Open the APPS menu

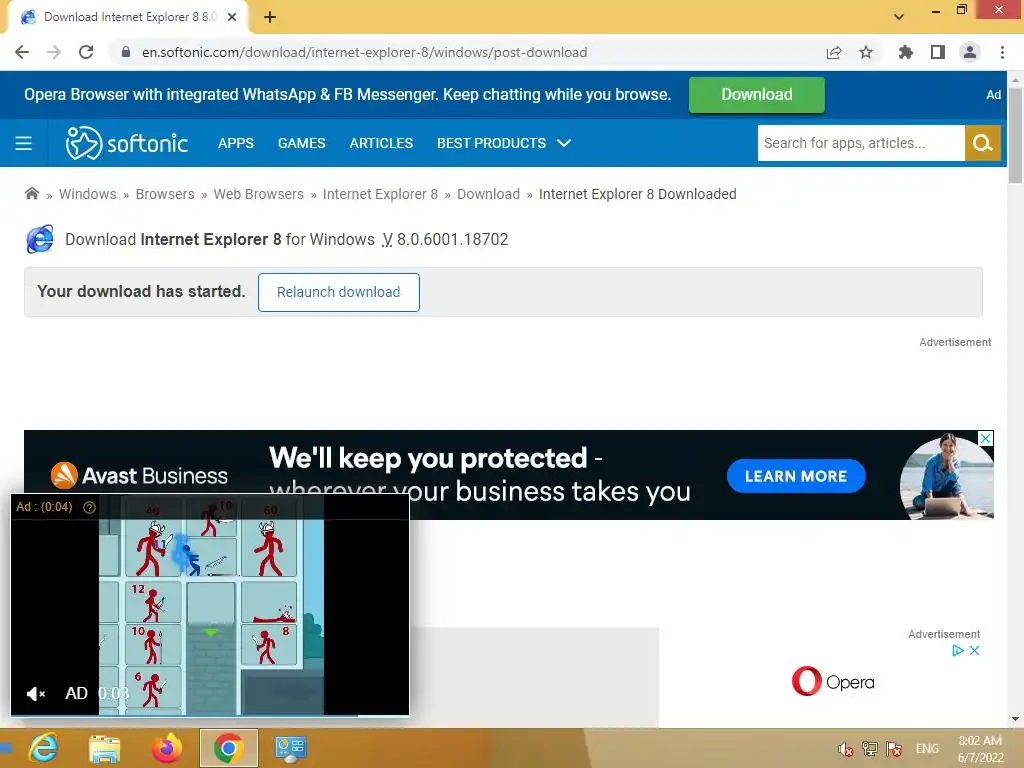click(236, 143)
